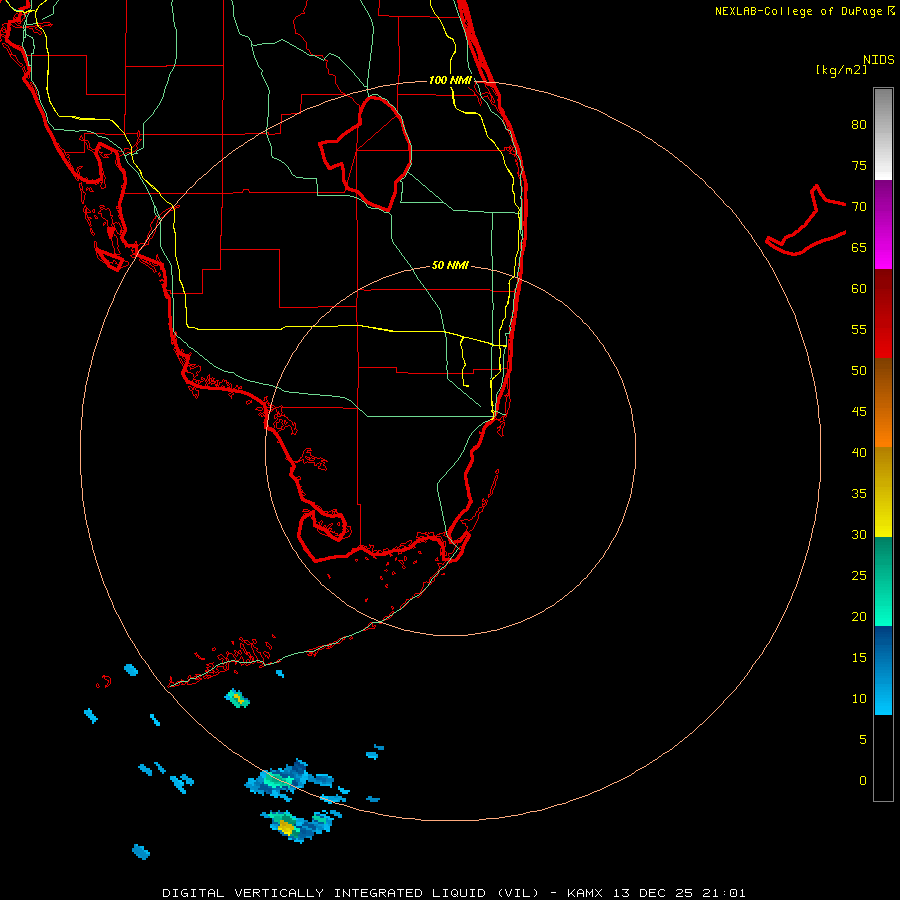
Task: Pick the blue segment of VIL scale
Action: tap(883, 670)
